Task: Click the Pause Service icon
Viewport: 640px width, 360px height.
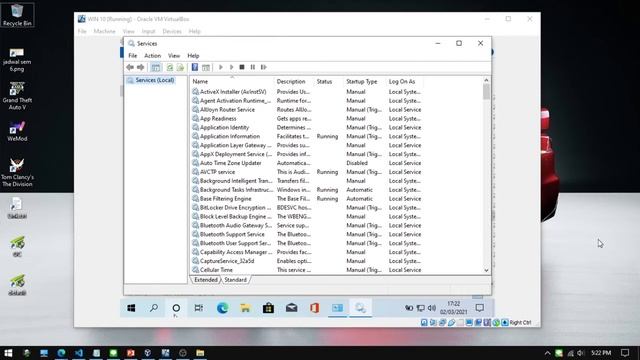Action: point(253,67)
